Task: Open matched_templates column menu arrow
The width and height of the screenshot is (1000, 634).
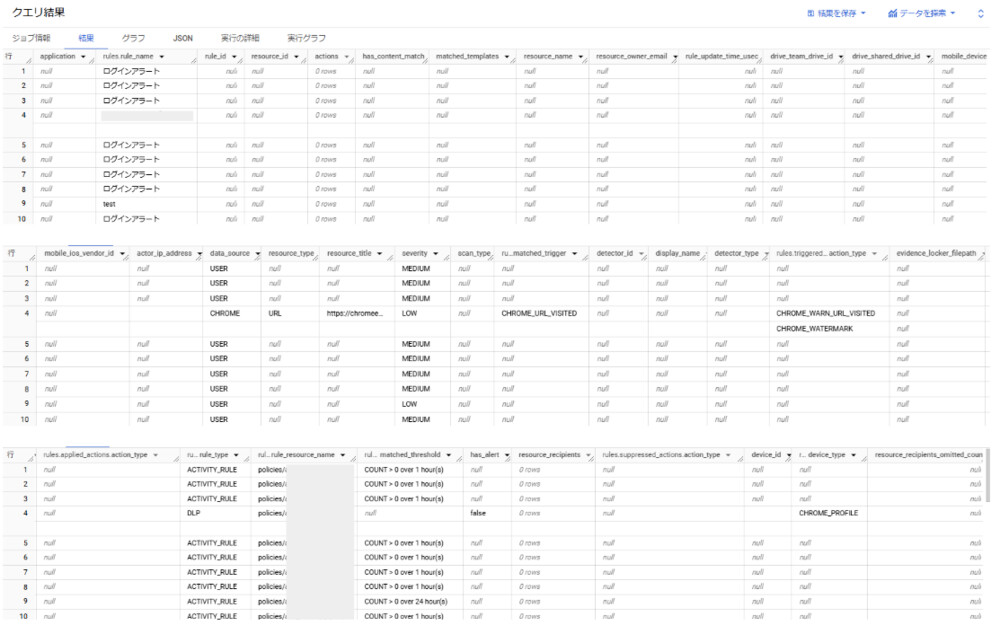Action: pos(508,57)
